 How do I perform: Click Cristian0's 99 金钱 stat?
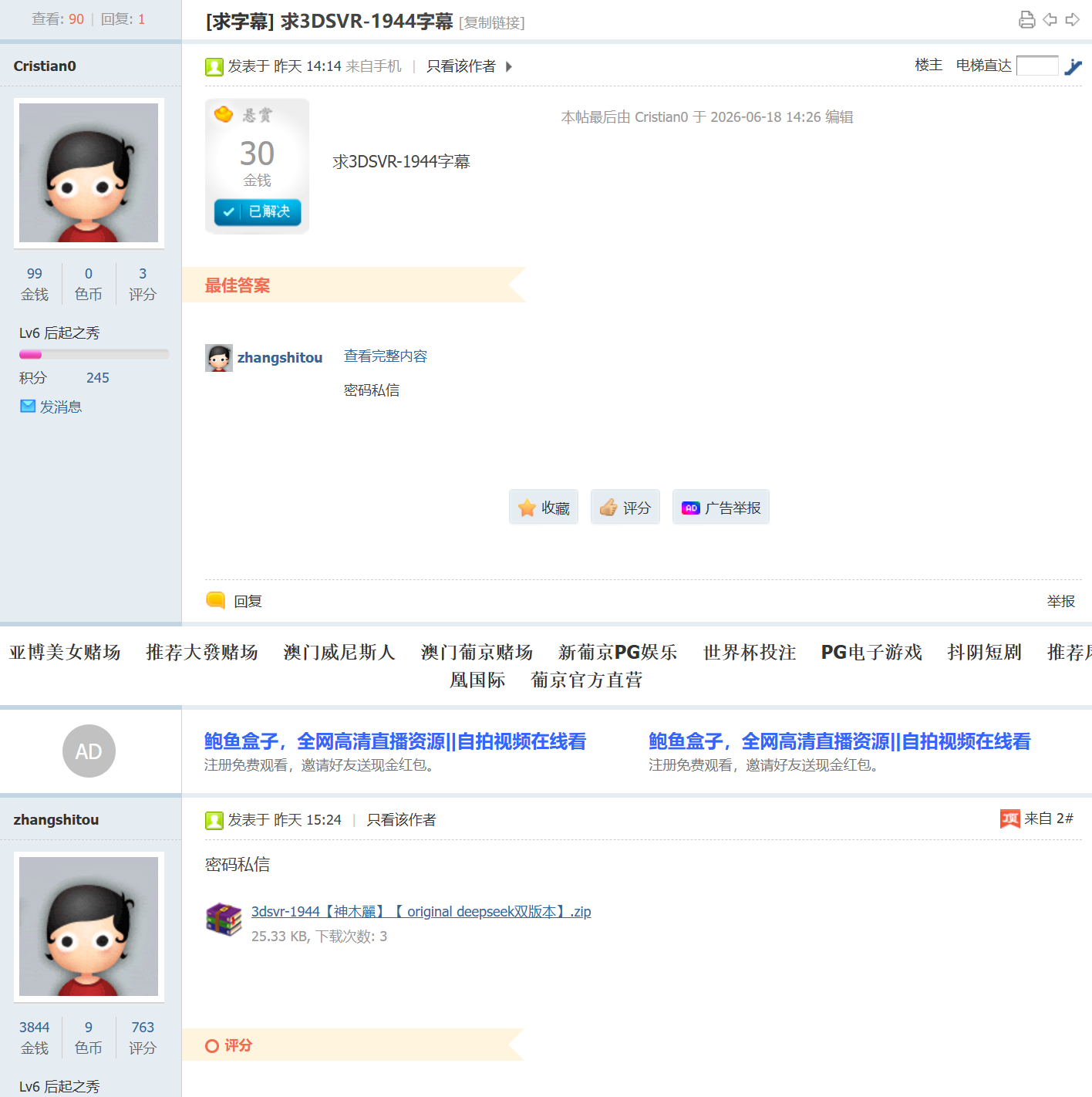click(x=35, y=284)
